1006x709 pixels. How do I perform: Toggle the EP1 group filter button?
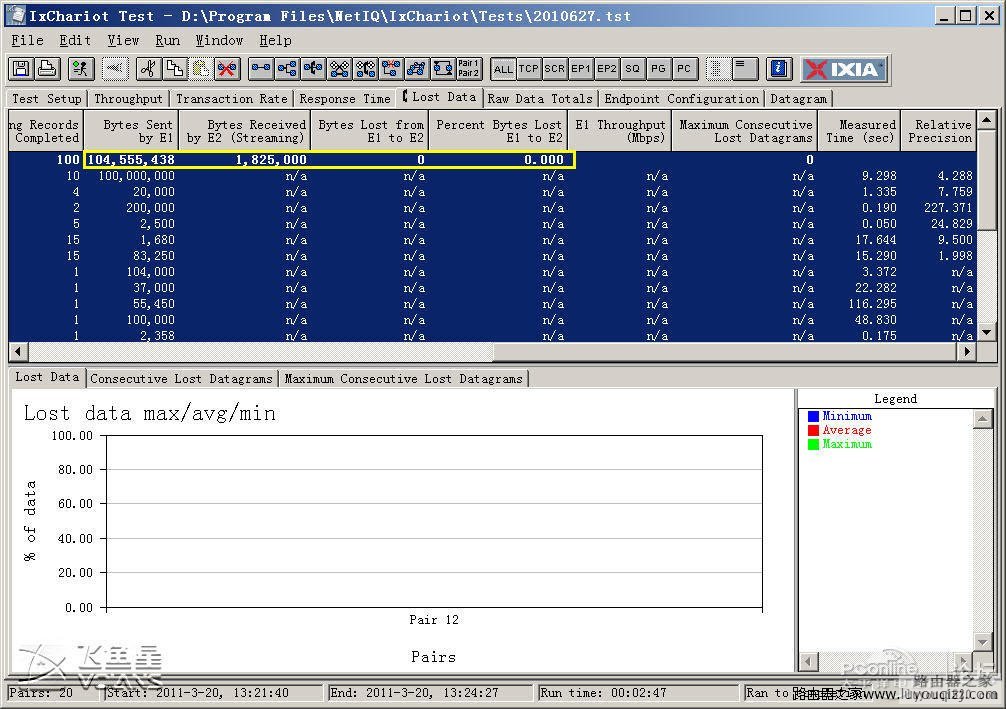(581, 69)
